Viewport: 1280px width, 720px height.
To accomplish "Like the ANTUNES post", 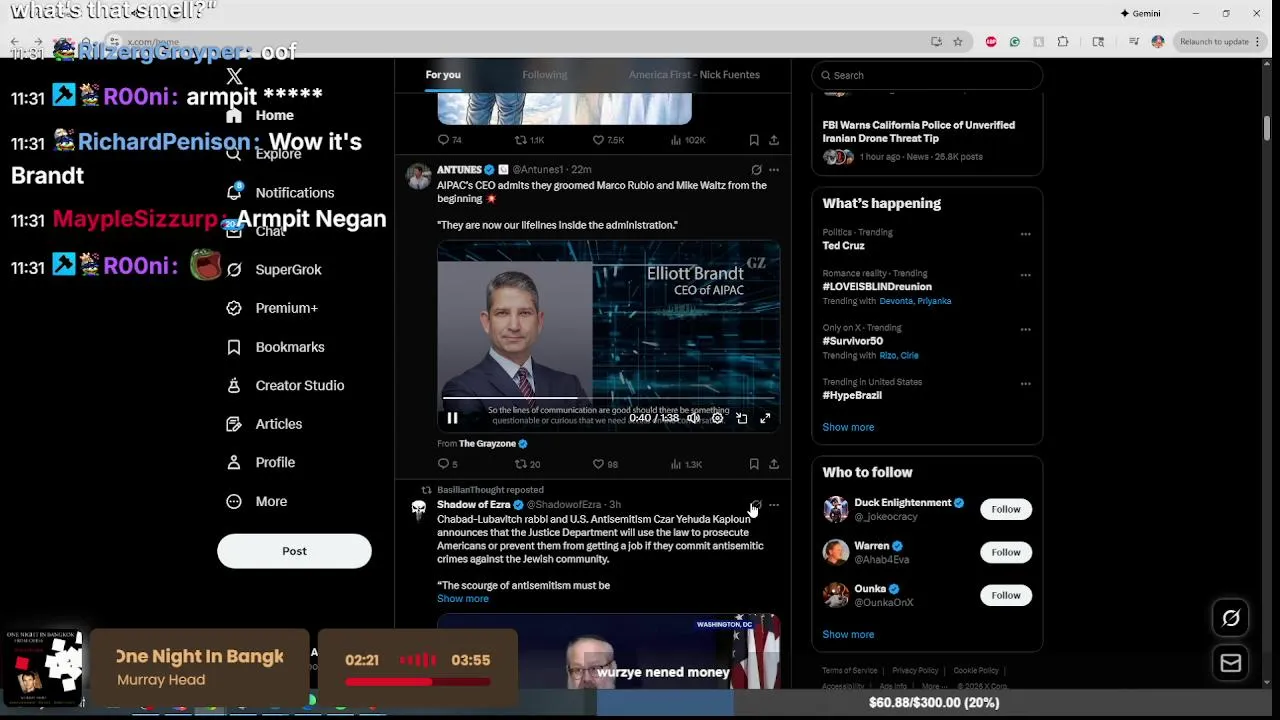I will (605, 464).
